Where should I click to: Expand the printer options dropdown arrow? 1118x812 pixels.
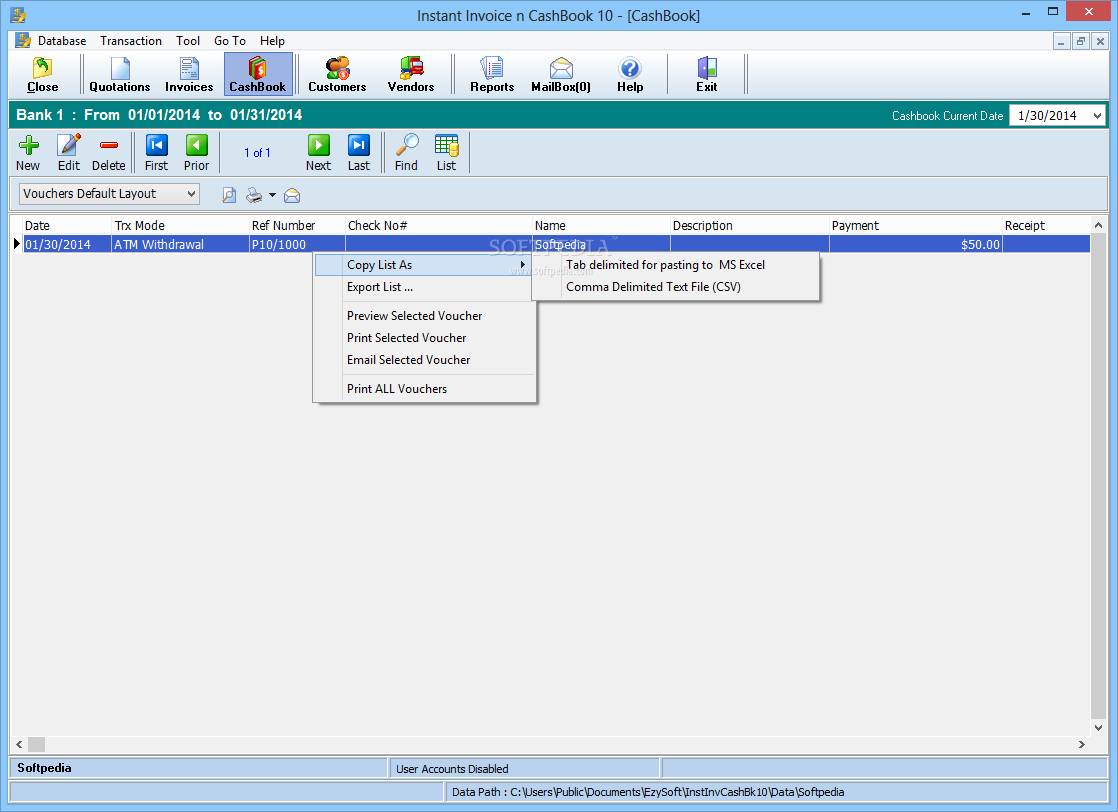click(x=272, y=195)
